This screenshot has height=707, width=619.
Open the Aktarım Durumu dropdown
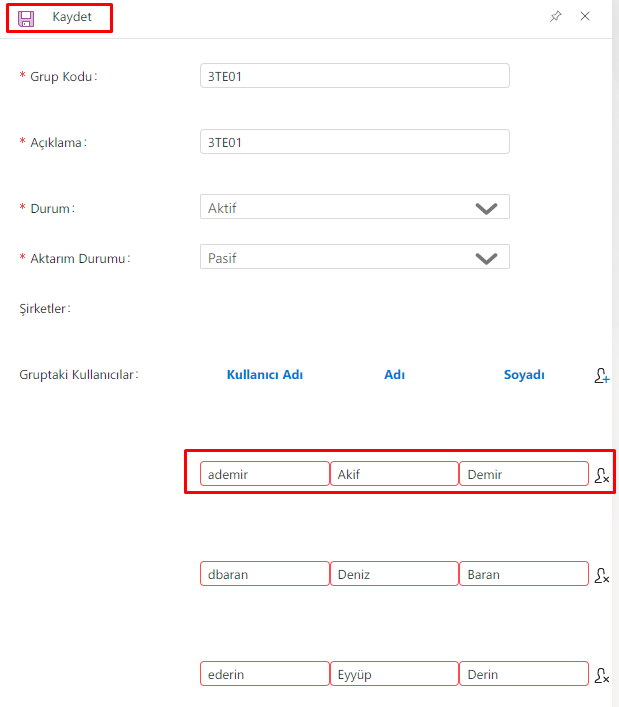[486, 258]
